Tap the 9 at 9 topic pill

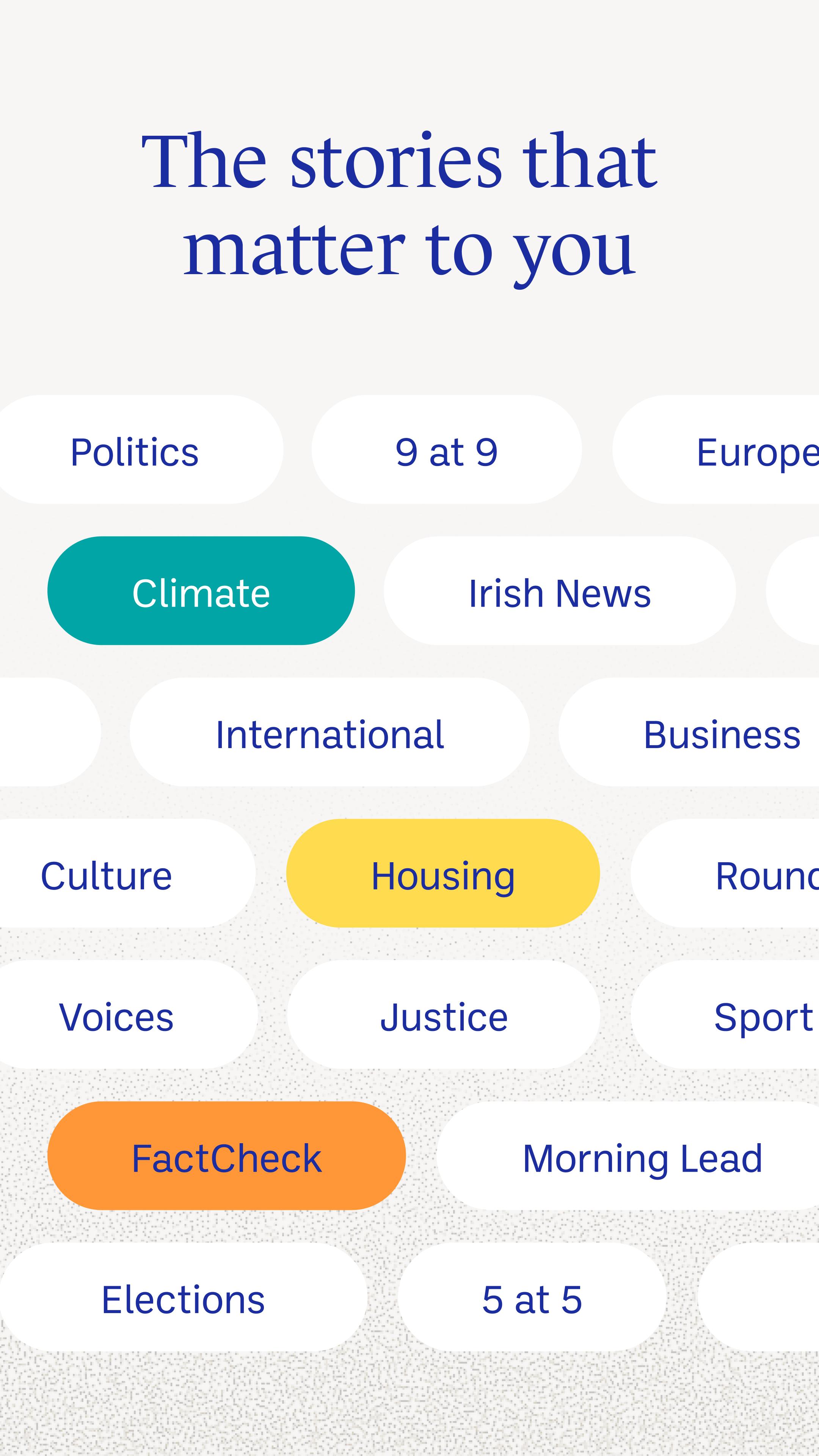(447, 449)
